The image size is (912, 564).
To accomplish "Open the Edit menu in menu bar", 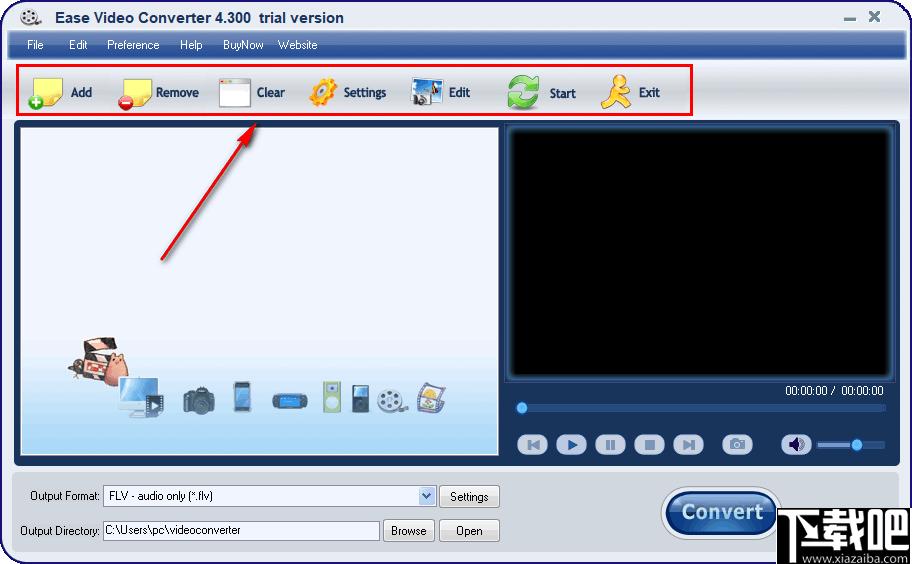I will coord(78,45).
